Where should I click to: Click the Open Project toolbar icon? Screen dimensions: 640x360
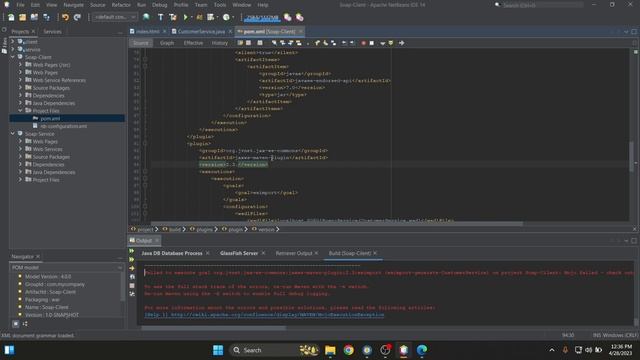tap(34, 17)
